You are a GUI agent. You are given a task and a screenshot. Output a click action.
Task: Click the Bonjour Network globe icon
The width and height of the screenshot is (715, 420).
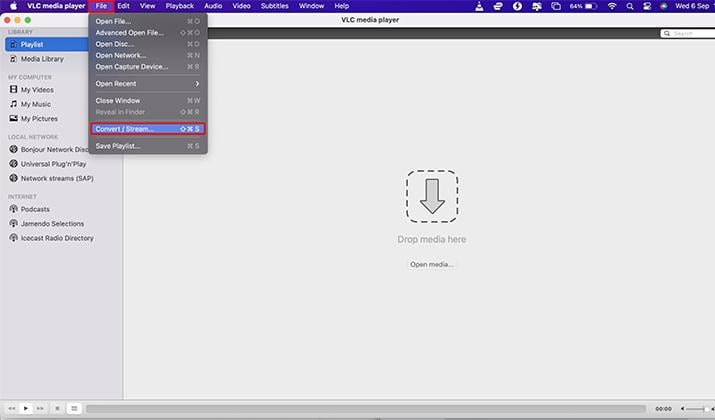pyautogui.click(x=13, y=149)
